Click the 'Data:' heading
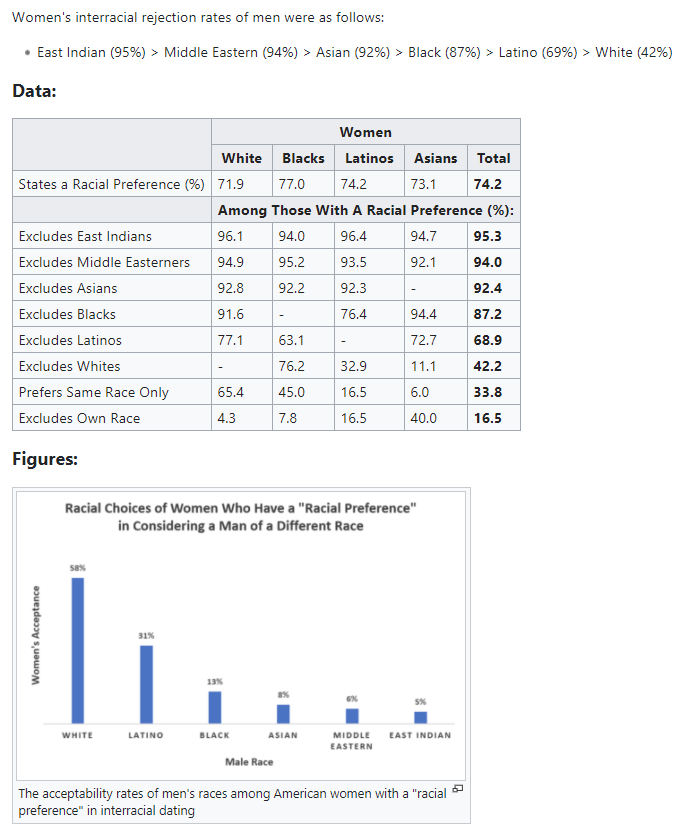This screenshot has height=827, width=683. [34, 91]
